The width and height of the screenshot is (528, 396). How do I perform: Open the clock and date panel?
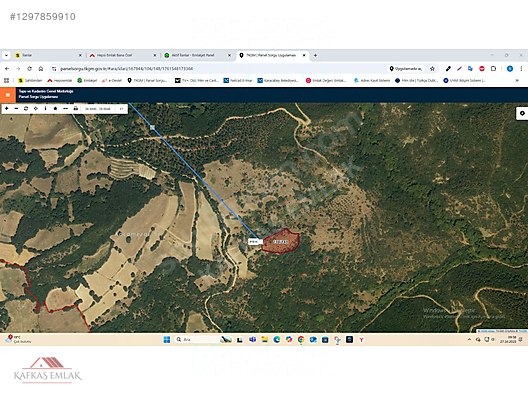[x=507, y=339]
